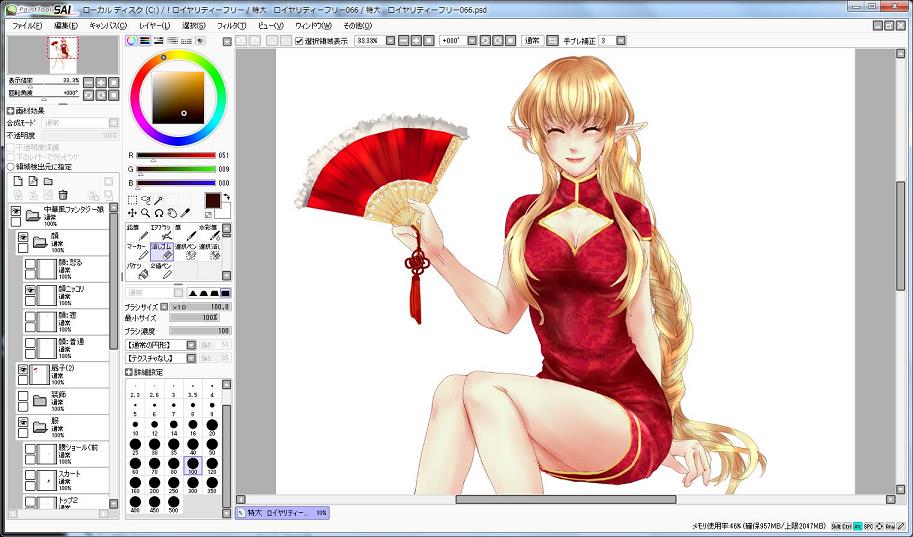This screenshot has width=913, height=537.
Task: Expand the 詳細設定 section
Action: [130, 372]
